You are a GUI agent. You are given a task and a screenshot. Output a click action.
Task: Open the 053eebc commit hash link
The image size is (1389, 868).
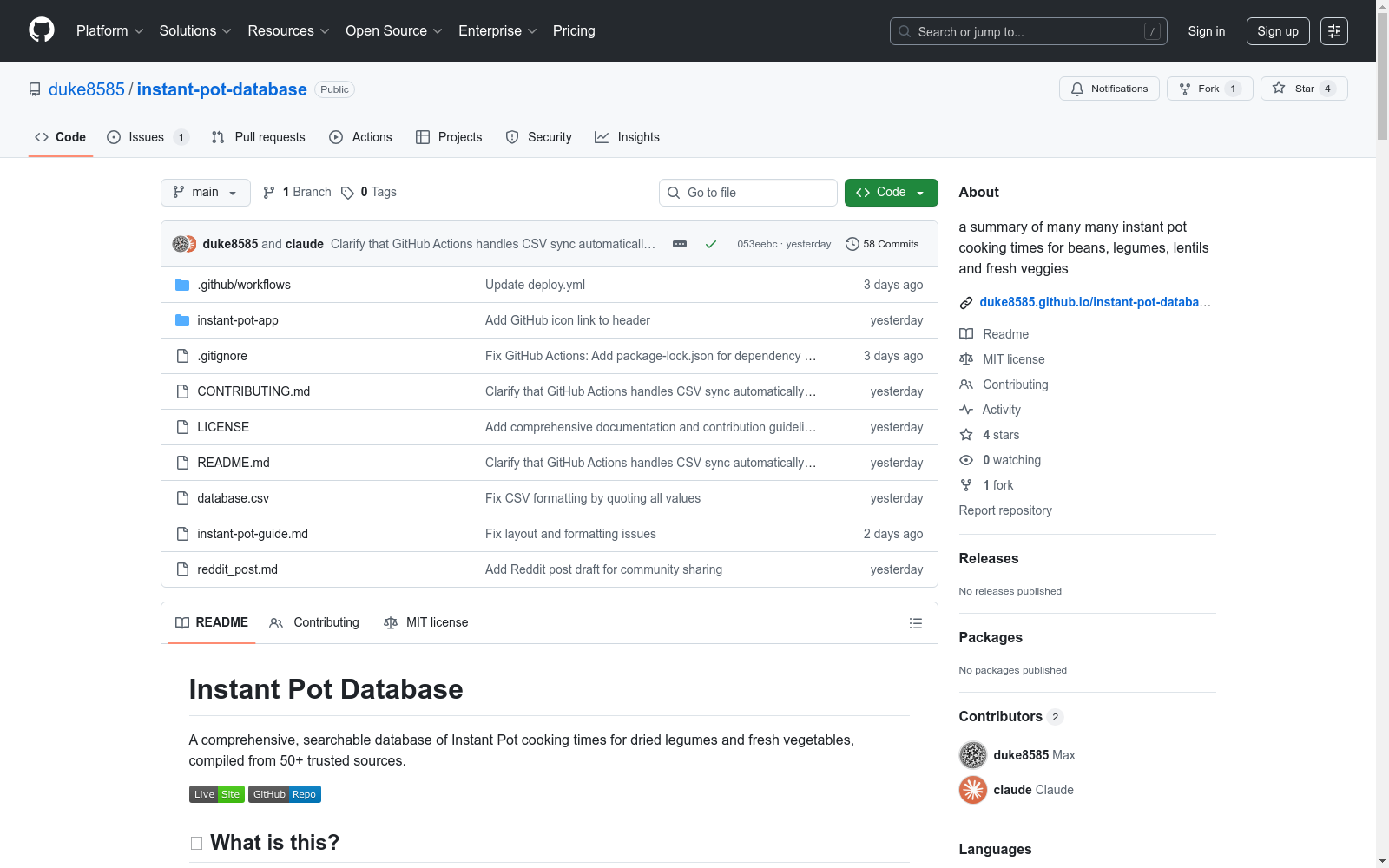757,244
